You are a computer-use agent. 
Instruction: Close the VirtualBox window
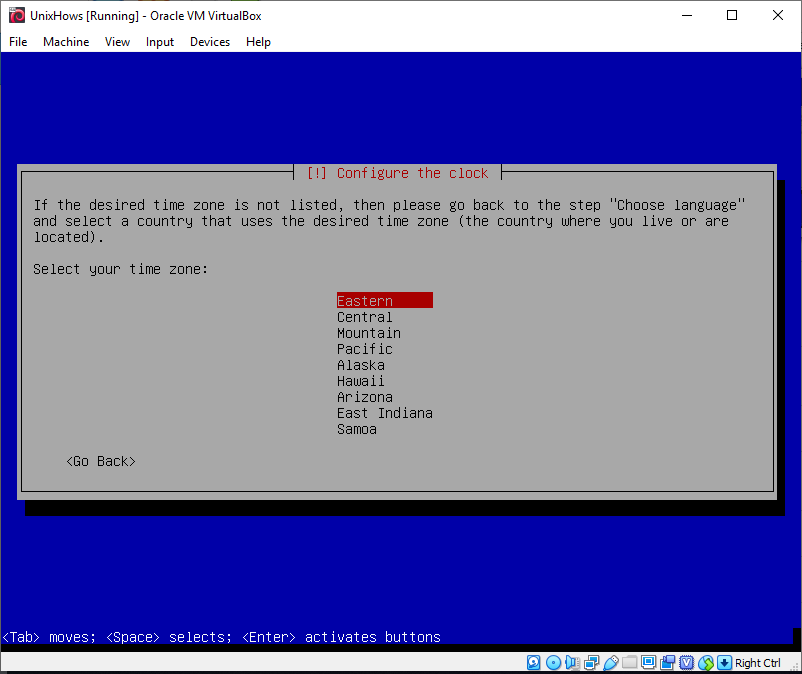777,15
